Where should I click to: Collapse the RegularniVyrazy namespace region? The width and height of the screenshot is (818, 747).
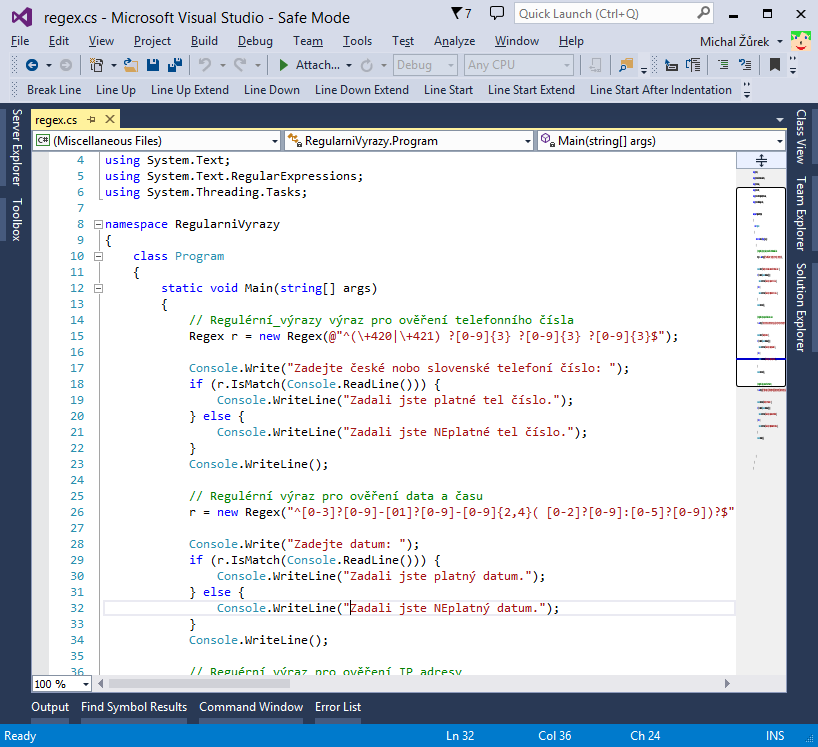coord(97,224)
